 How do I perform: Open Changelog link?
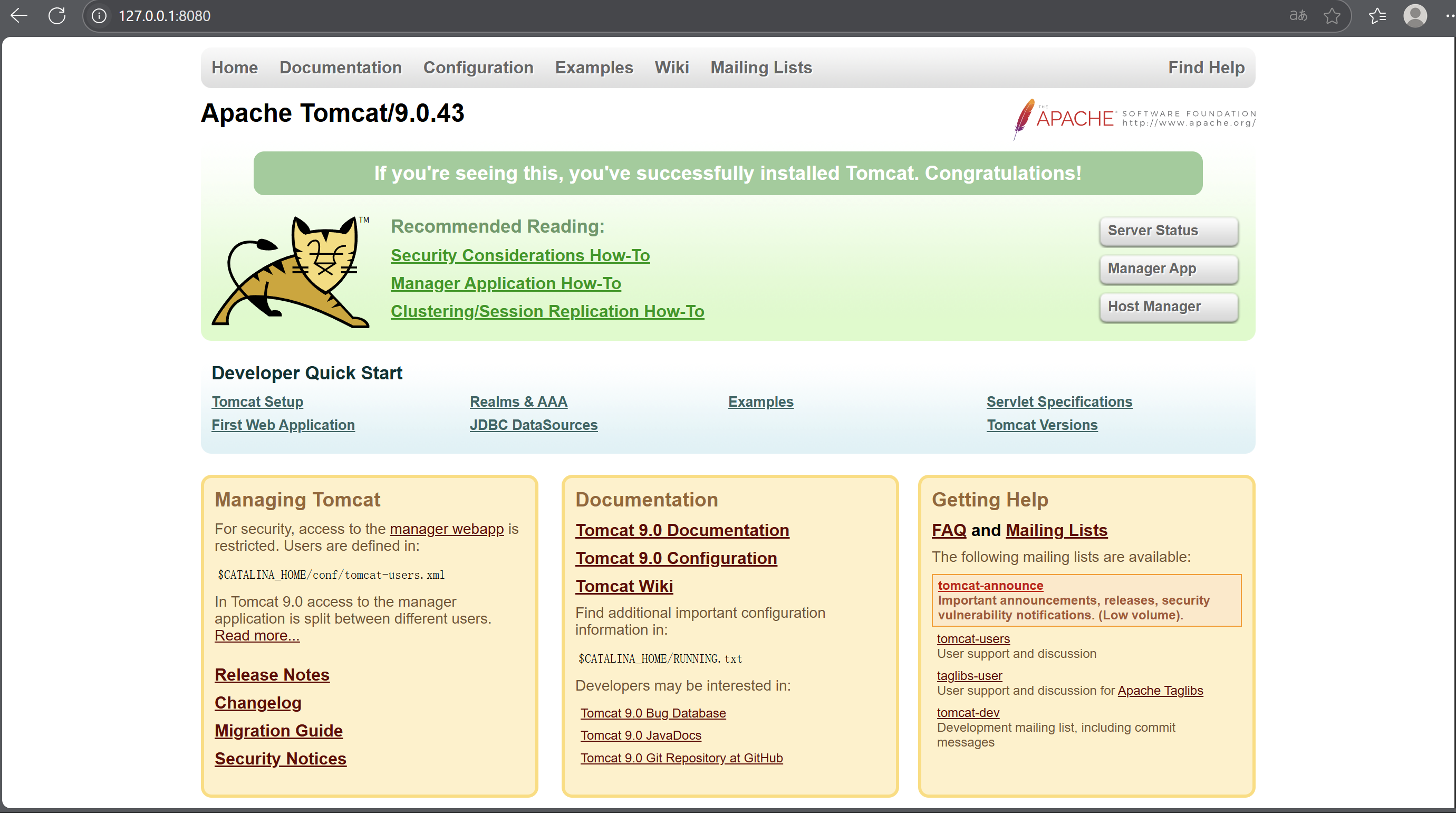pos(258,703)
